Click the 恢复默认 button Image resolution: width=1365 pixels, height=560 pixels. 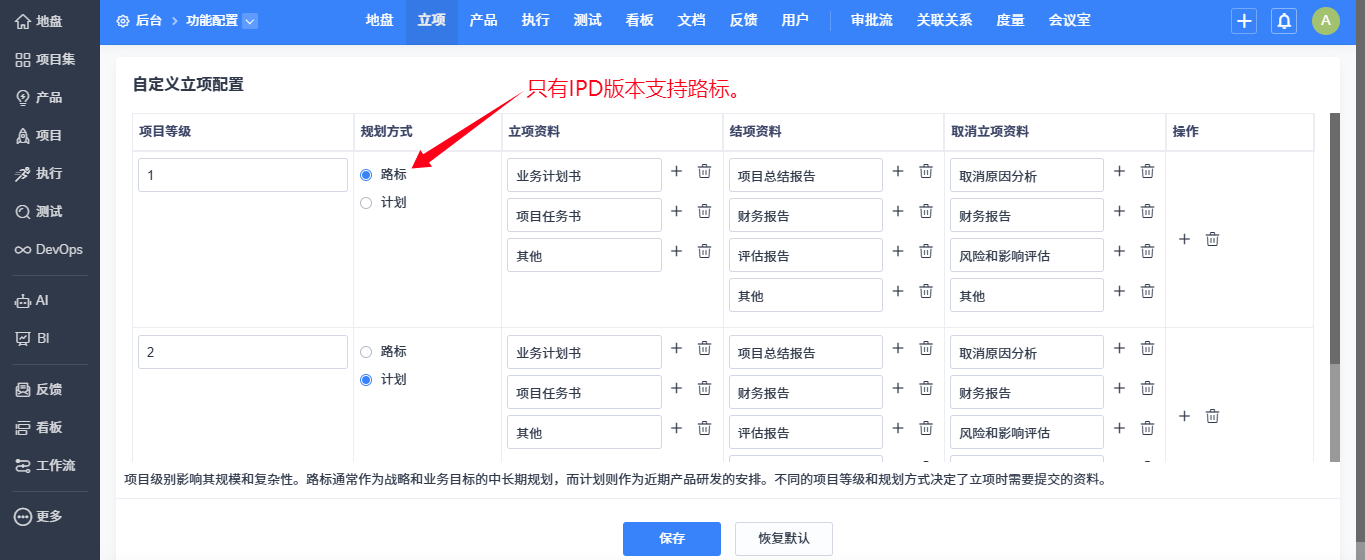[x=784, y=538]
